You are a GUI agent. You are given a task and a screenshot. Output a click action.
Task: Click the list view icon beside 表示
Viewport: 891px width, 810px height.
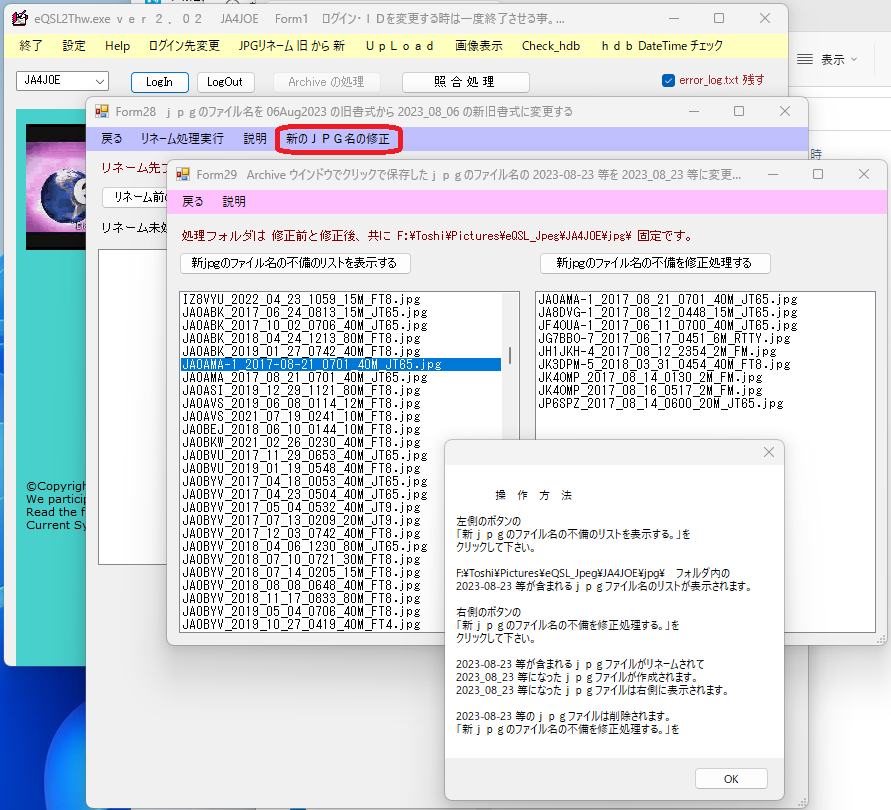[804, 59]
